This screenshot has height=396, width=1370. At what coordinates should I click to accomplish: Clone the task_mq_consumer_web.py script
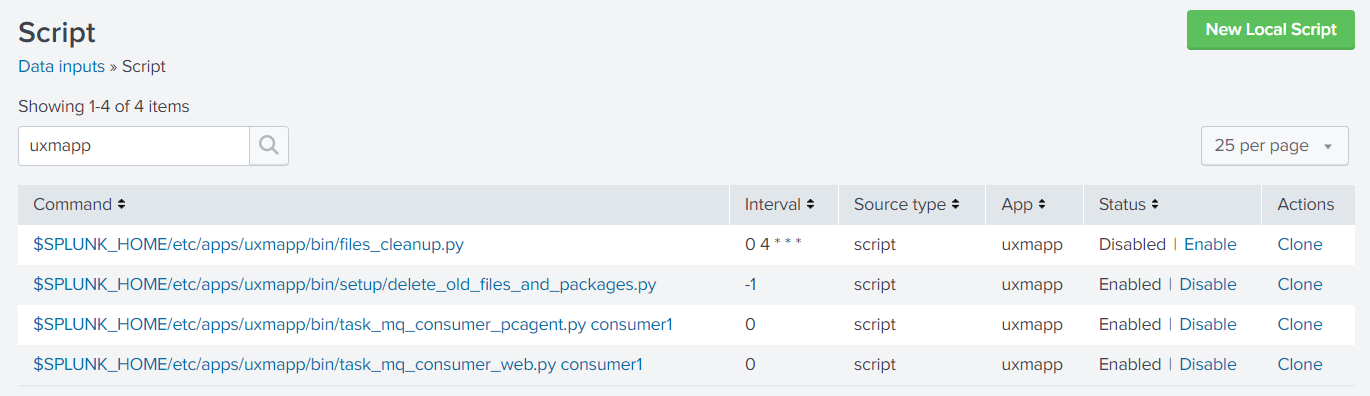(1300, 365)
